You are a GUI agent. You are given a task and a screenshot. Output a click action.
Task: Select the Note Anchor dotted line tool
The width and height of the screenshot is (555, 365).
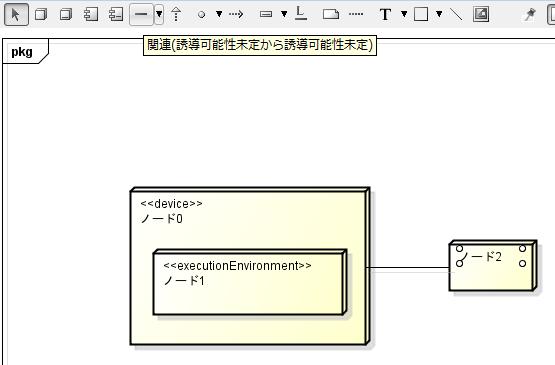[x=356, y=15]
